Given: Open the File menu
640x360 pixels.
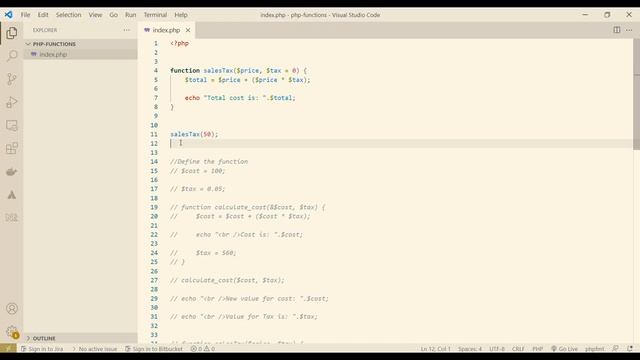Looking at the screenshot, I should point(25,15).
